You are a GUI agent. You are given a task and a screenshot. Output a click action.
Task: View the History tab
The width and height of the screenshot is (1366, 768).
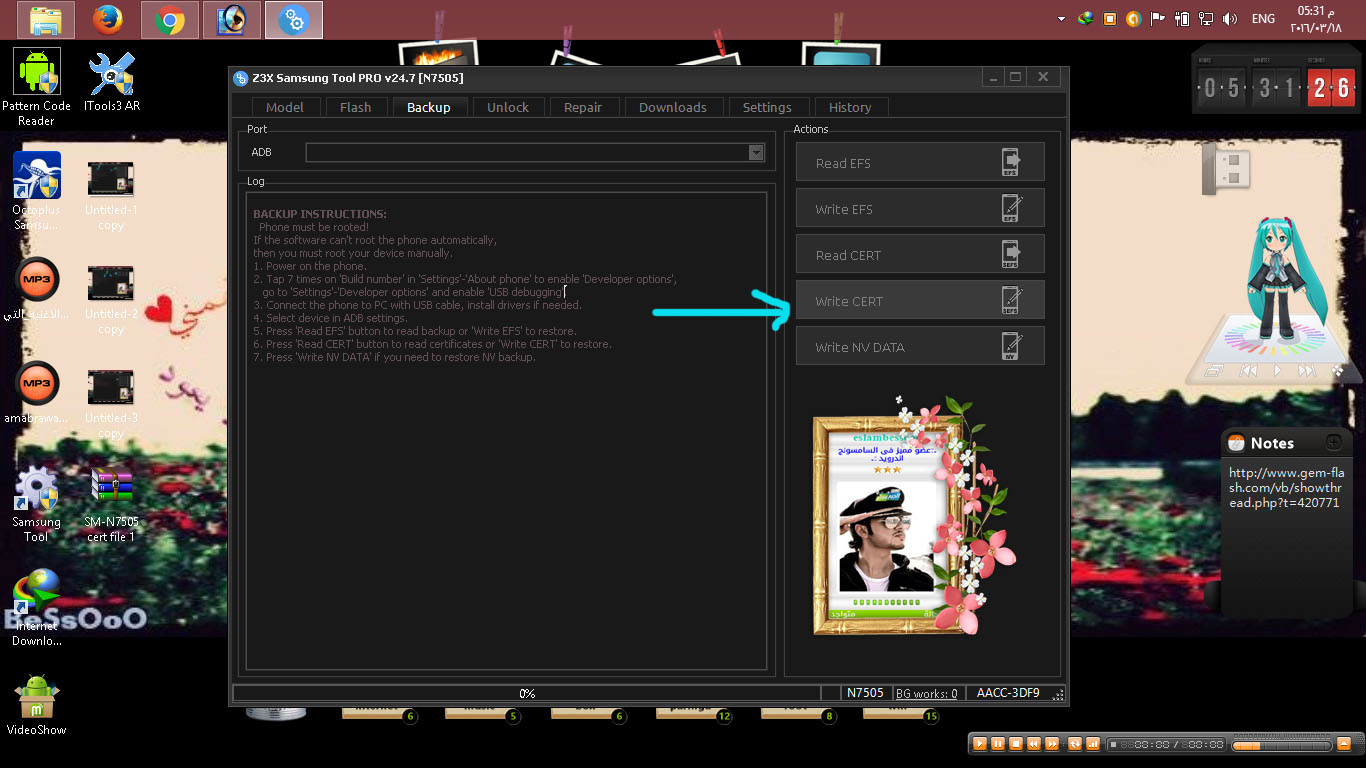point(850,107)
